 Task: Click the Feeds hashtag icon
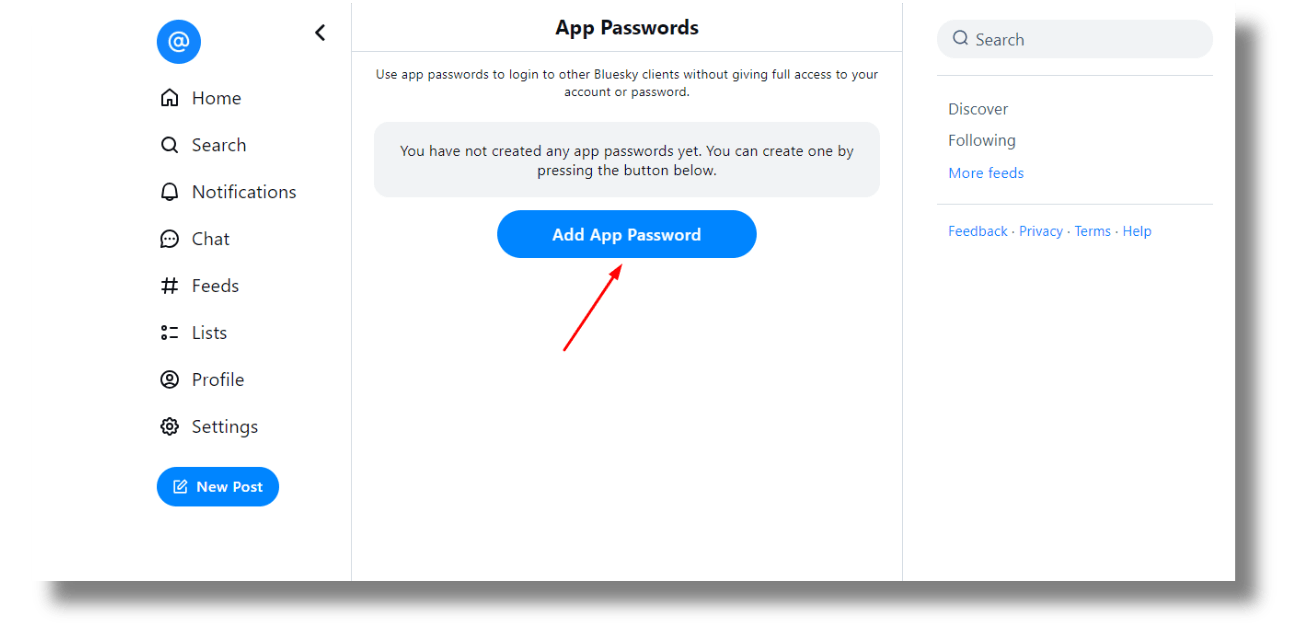tap(170, 286)
